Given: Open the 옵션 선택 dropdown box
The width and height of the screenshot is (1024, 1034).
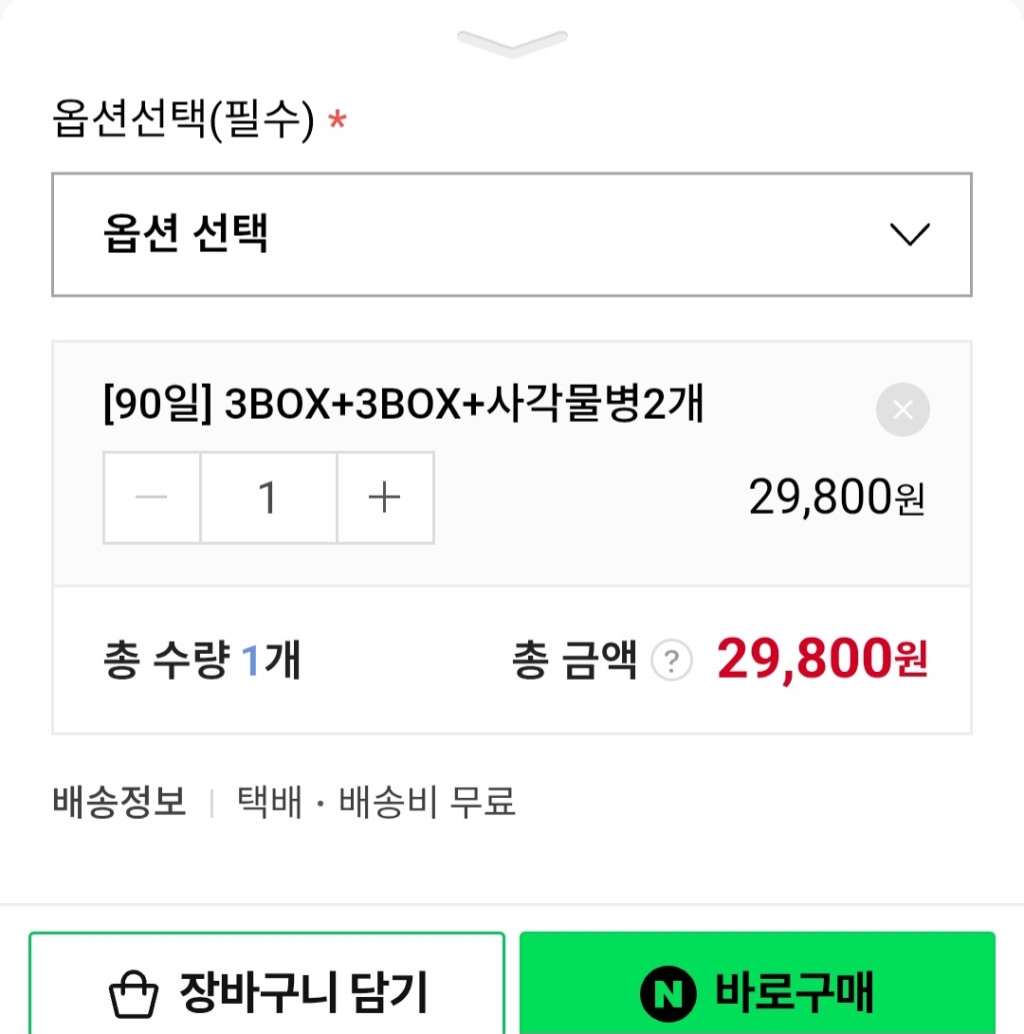Looking at the screenshot, I should pyautogui.click(x=480, y=235).
